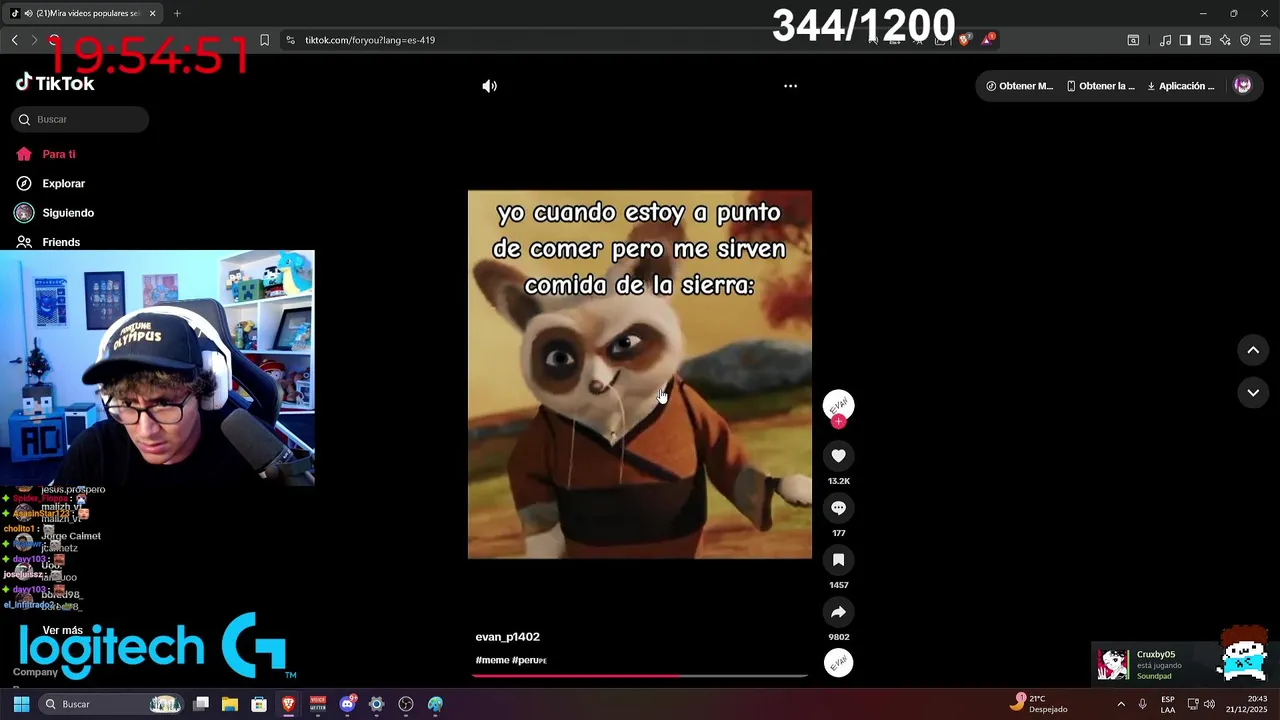Bookmark this page in Brave
The image size is (1280, 720).
tap(264, 40)
